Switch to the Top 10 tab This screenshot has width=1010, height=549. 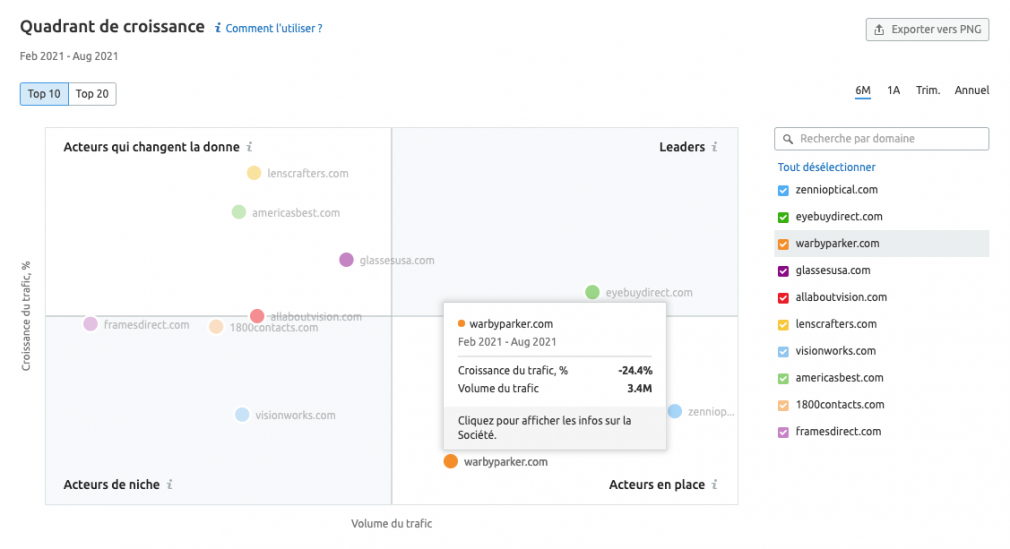pyautogui.click(x=44, y=94)
